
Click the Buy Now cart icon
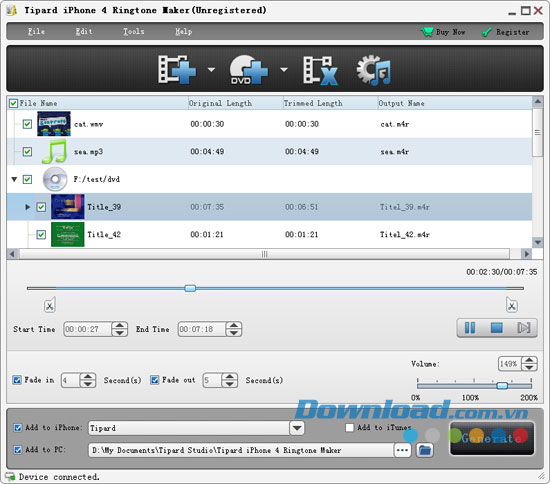427,32
